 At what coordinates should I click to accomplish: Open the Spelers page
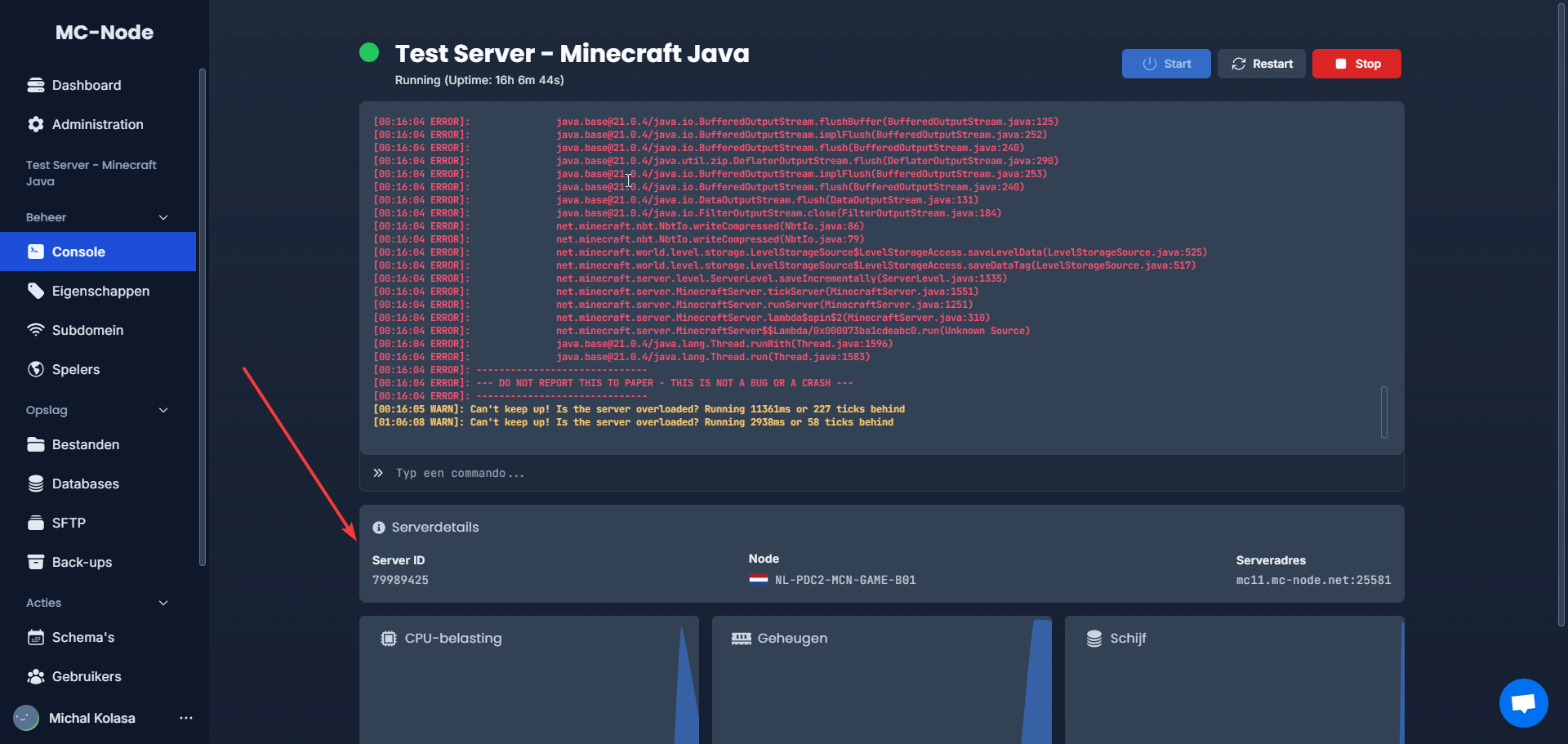pyautogui.click(x=98, y=369)
